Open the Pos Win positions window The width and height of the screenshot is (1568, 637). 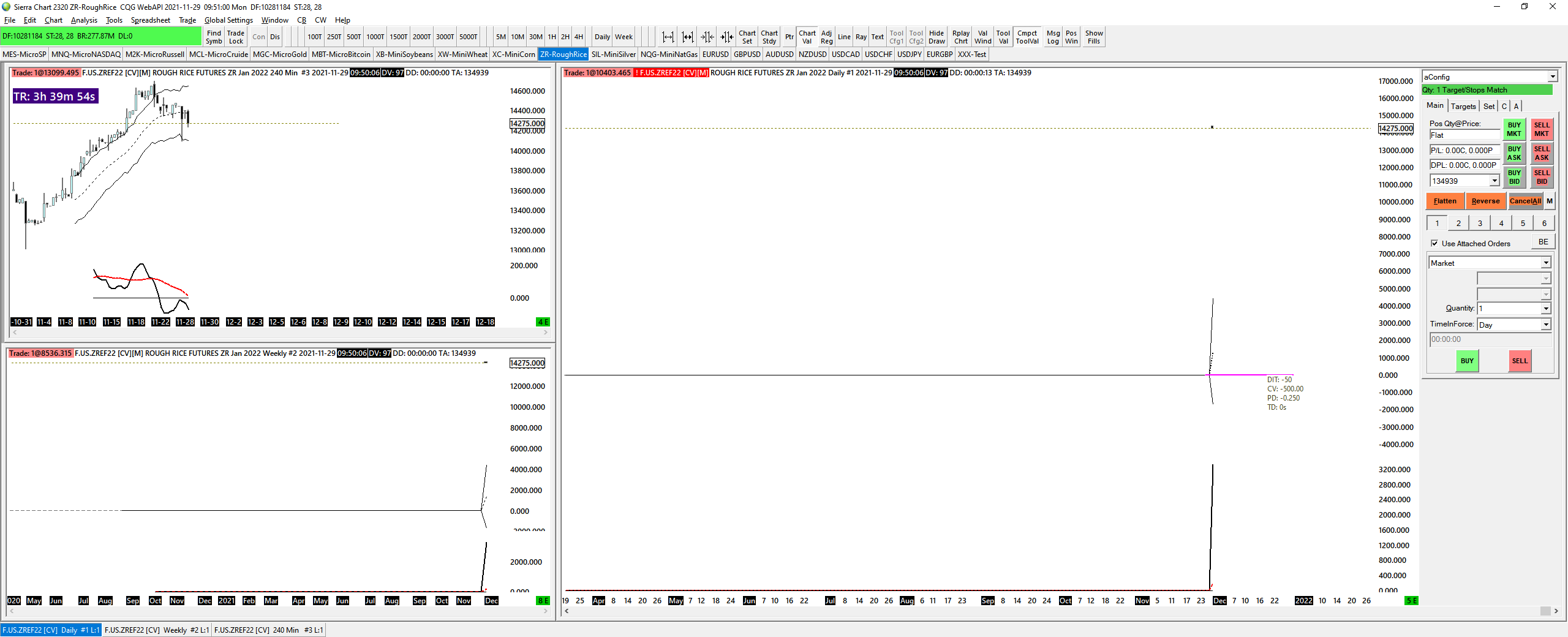[1071, 37]
